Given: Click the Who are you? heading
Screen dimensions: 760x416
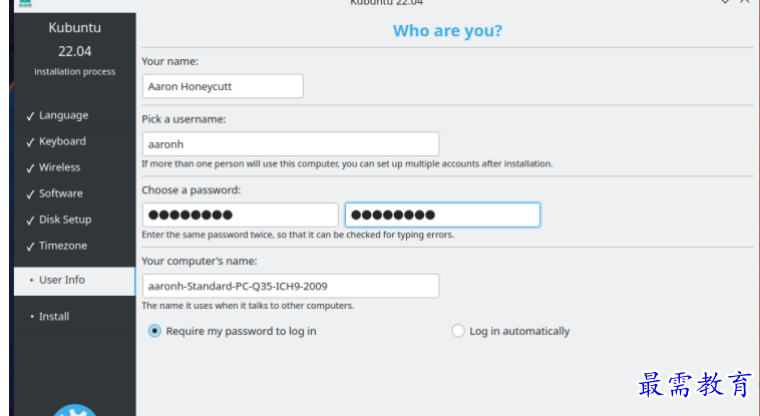Looking at the screenshot, I should [x=447, y=31].
